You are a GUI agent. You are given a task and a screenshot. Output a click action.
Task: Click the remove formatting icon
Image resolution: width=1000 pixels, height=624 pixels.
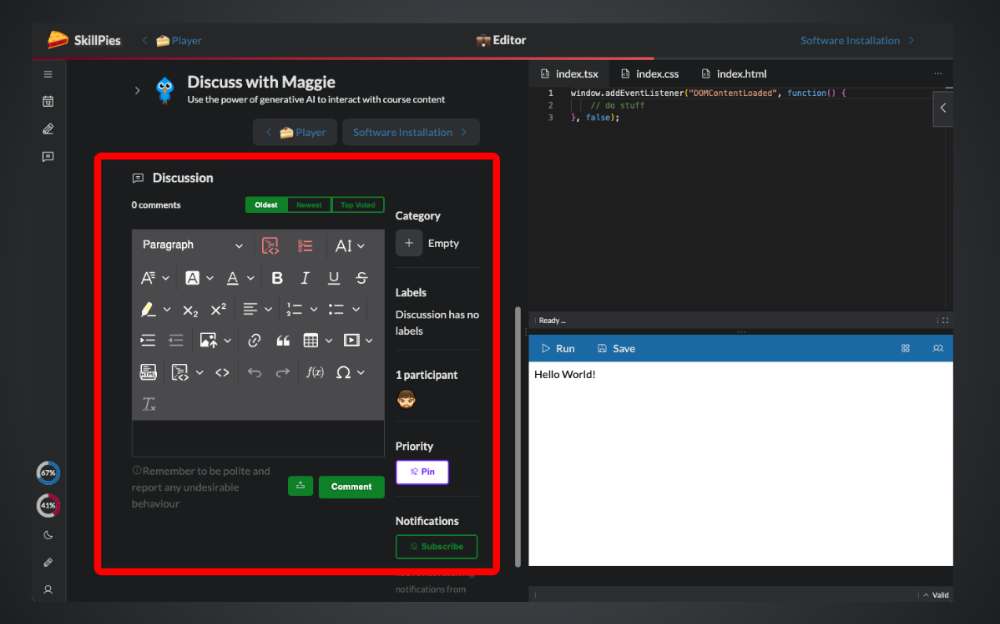coord(148,404)
